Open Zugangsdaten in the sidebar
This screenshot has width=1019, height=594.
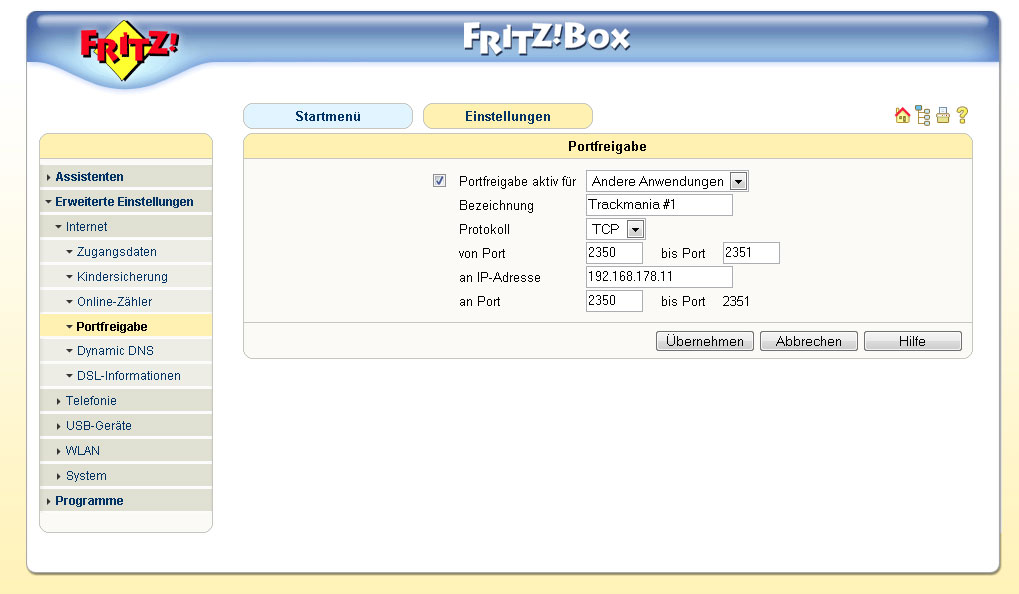(x=126, y=252)
